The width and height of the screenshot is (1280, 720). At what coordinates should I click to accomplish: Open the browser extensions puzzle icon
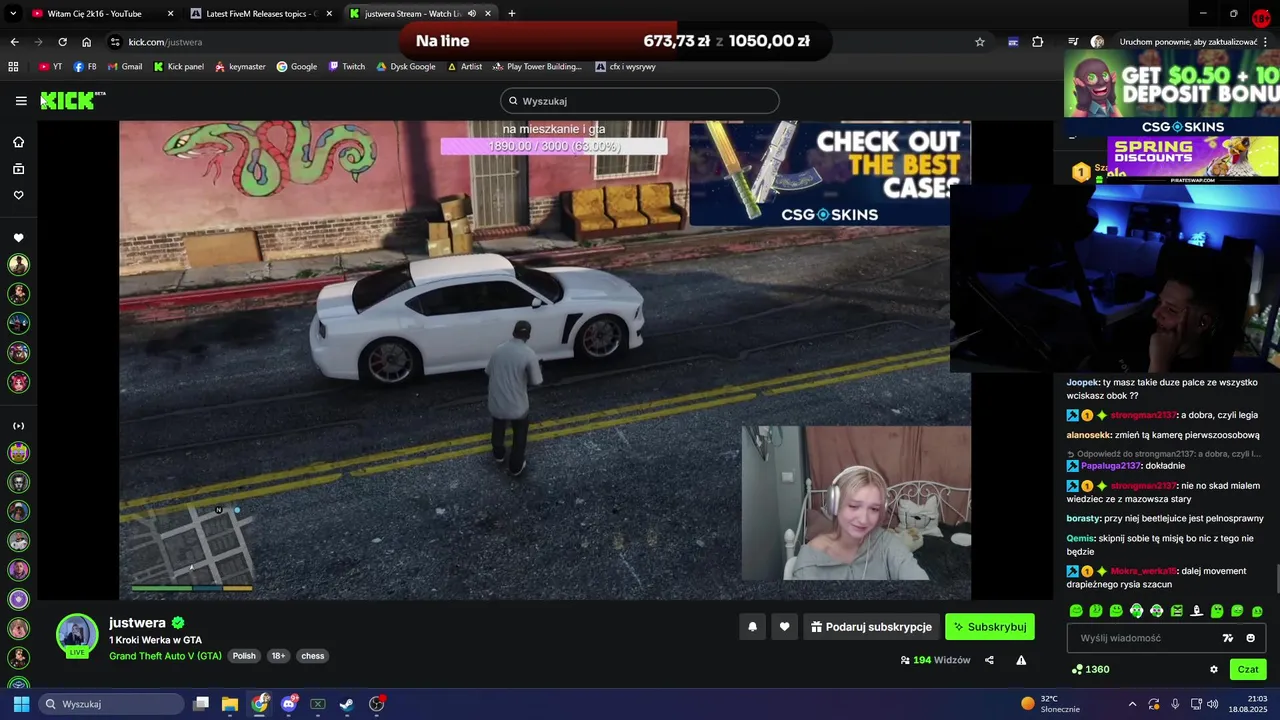(1037, 42)
